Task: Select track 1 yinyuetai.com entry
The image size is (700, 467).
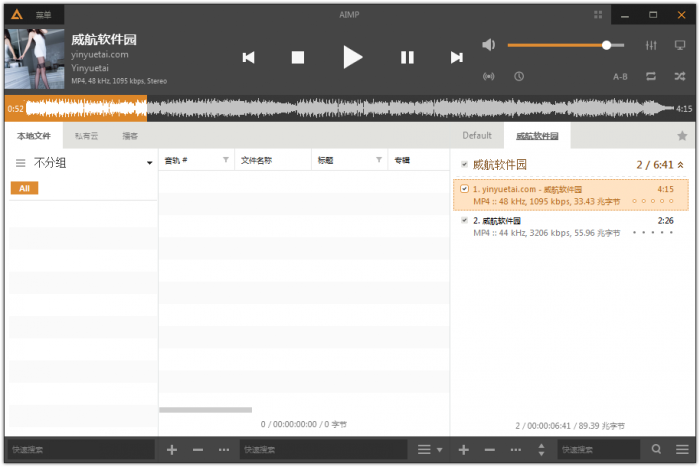Action: [571, 195]
